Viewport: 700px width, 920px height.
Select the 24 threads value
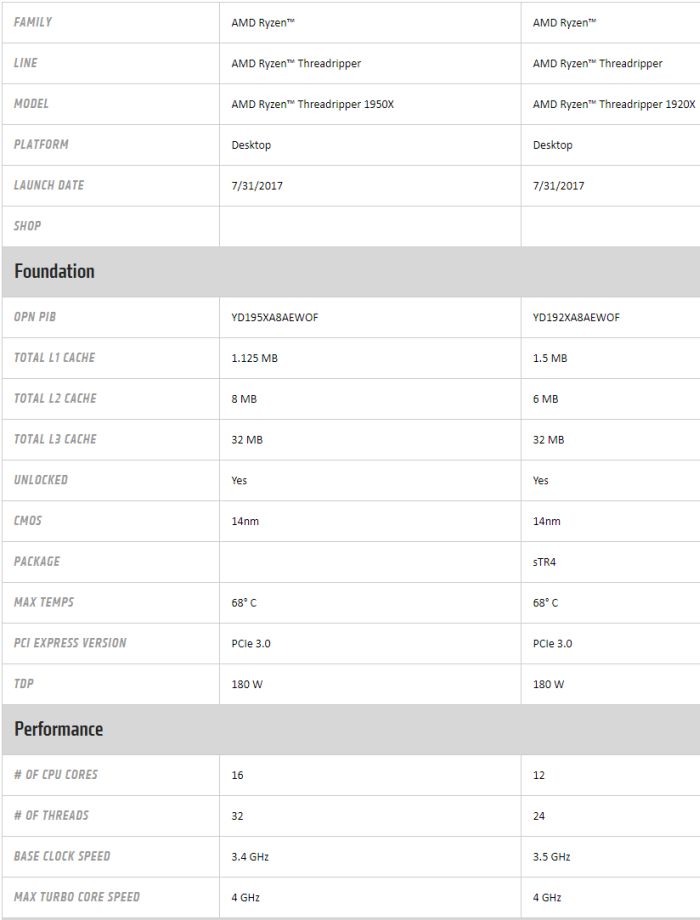[539, 816]
